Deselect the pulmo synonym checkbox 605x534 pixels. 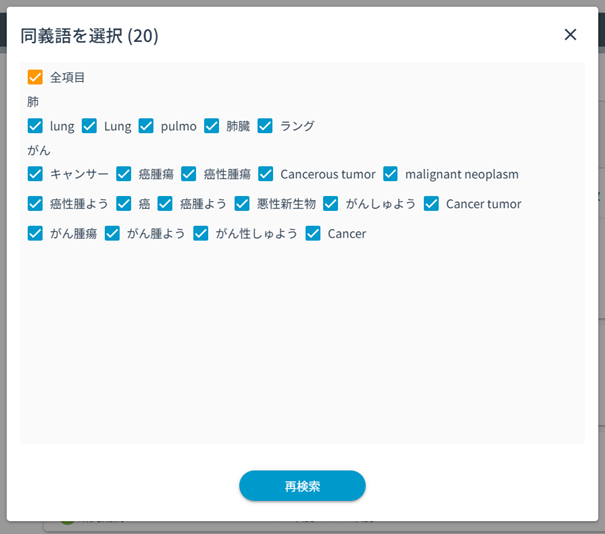(x=146, y=126)
